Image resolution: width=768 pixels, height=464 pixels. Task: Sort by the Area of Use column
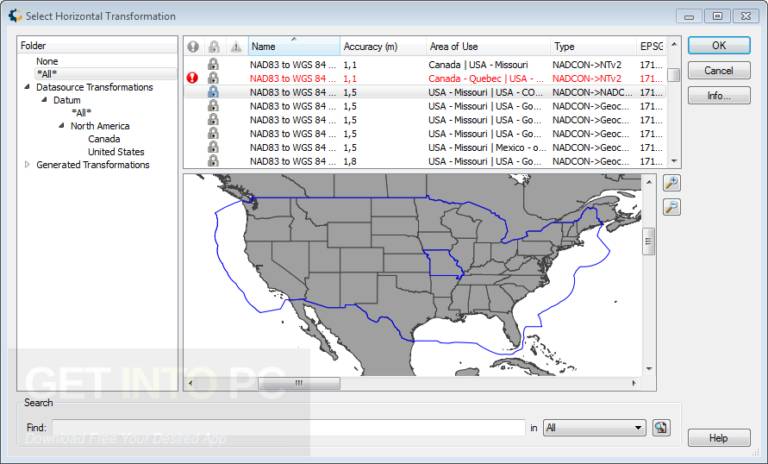click(x=488, y=46)
